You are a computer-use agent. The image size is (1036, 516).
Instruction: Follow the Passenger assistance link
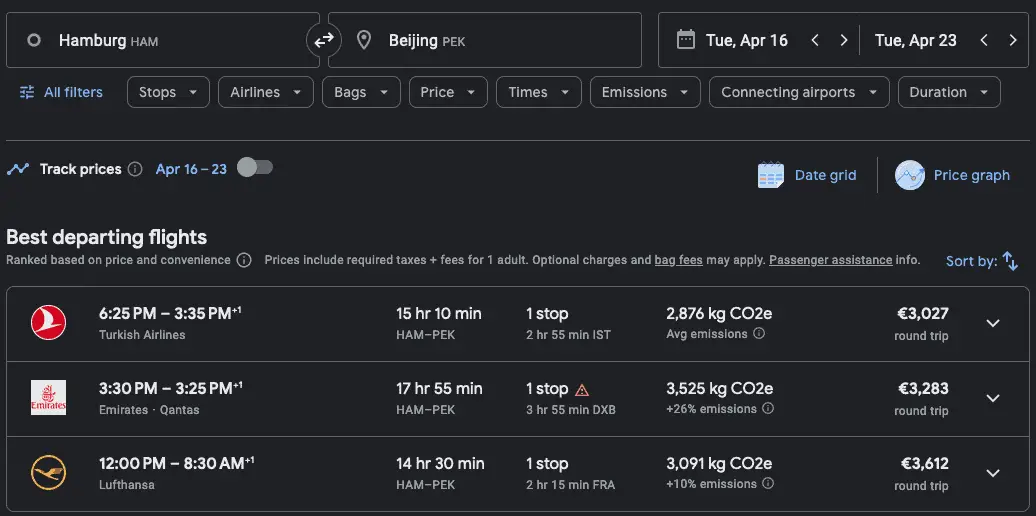[x=830, y=260]
